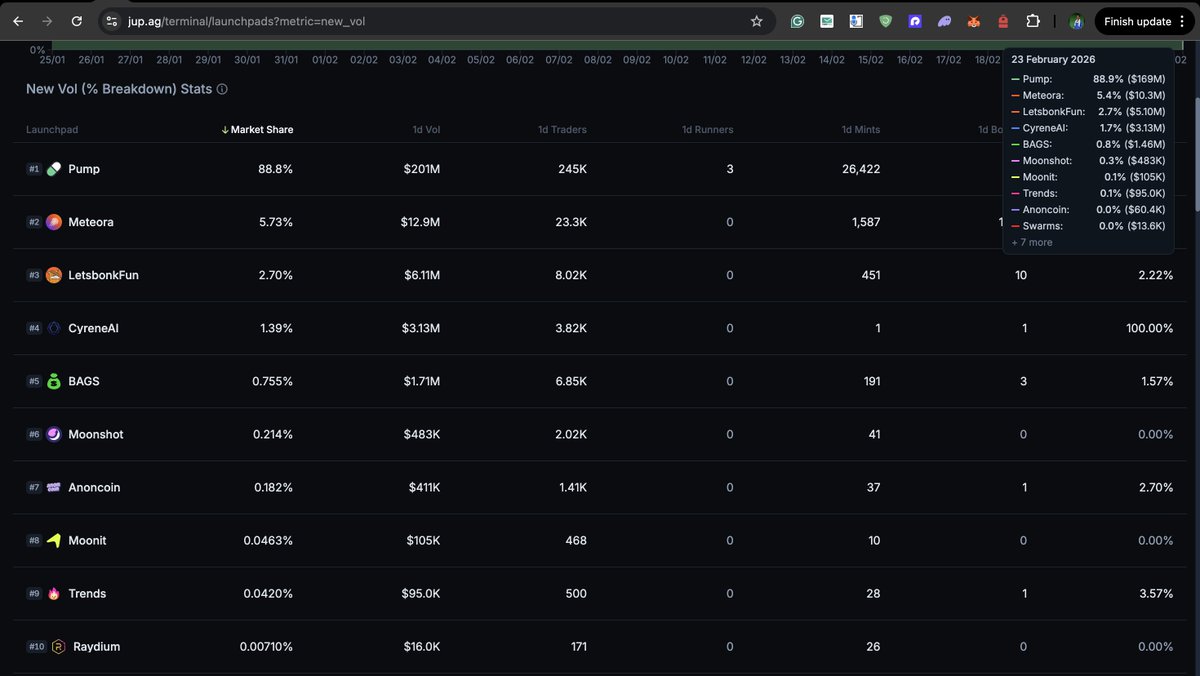Select the Moonit launchpad name

tap(87, 540)
